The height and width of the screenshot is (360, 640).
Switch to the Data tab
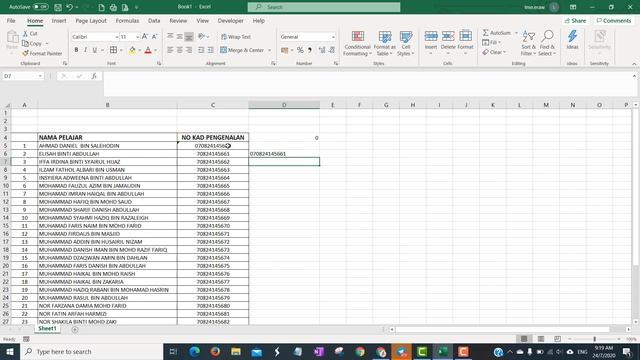154,20
